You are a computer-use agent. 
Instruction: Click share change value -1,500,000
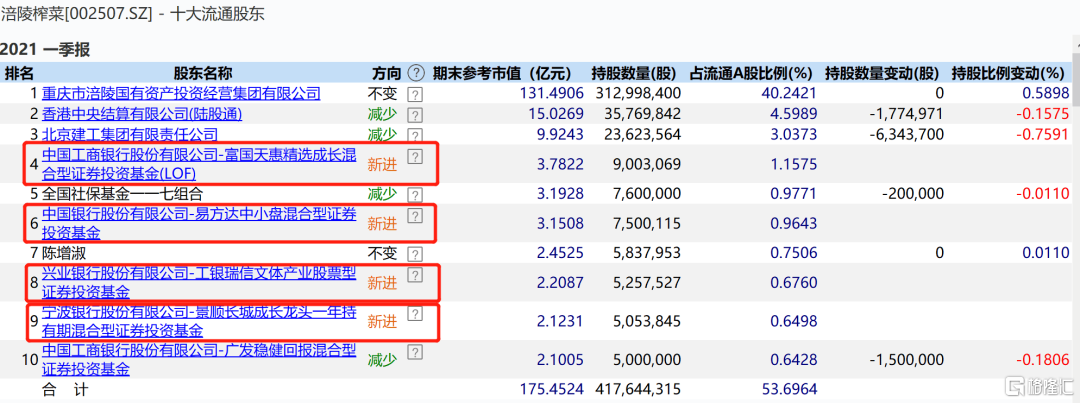[905, 360]
